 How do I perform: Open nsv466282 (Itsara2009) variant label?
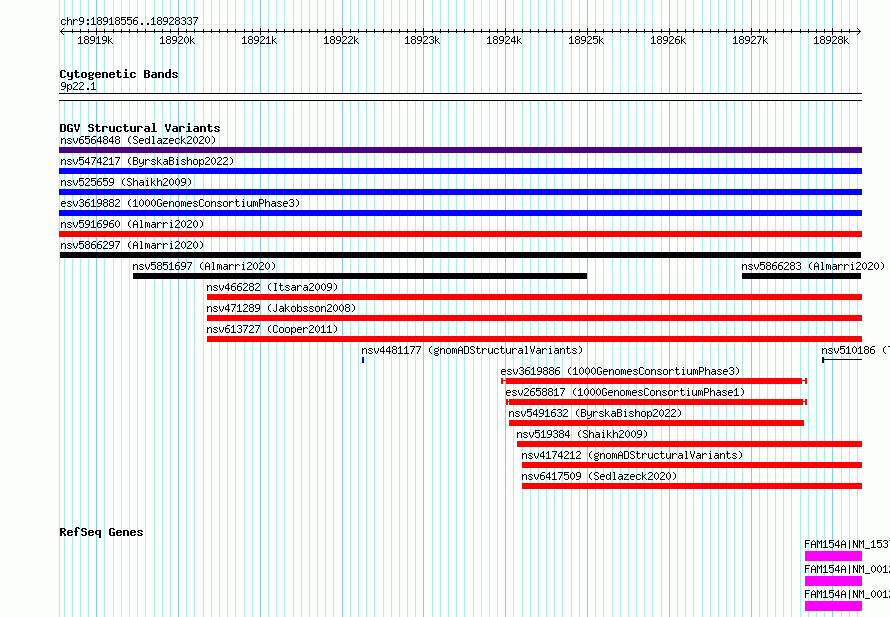click(x=272, y=287)
